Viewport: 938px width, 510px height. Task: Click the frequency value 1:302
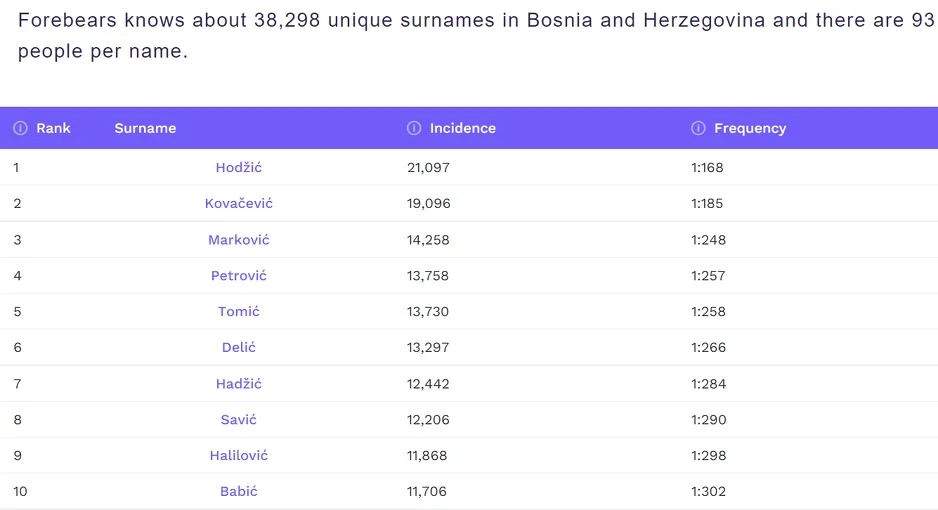click(x=708, y=491)
